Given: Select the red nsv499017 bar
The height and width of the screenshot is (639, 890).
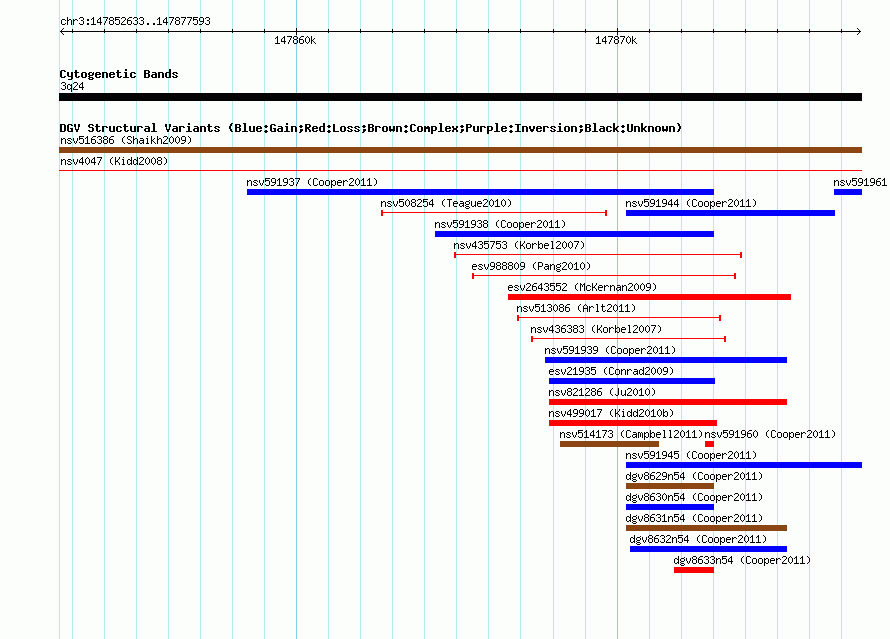Looking at the screenshot, I should [x=633, y=423].
